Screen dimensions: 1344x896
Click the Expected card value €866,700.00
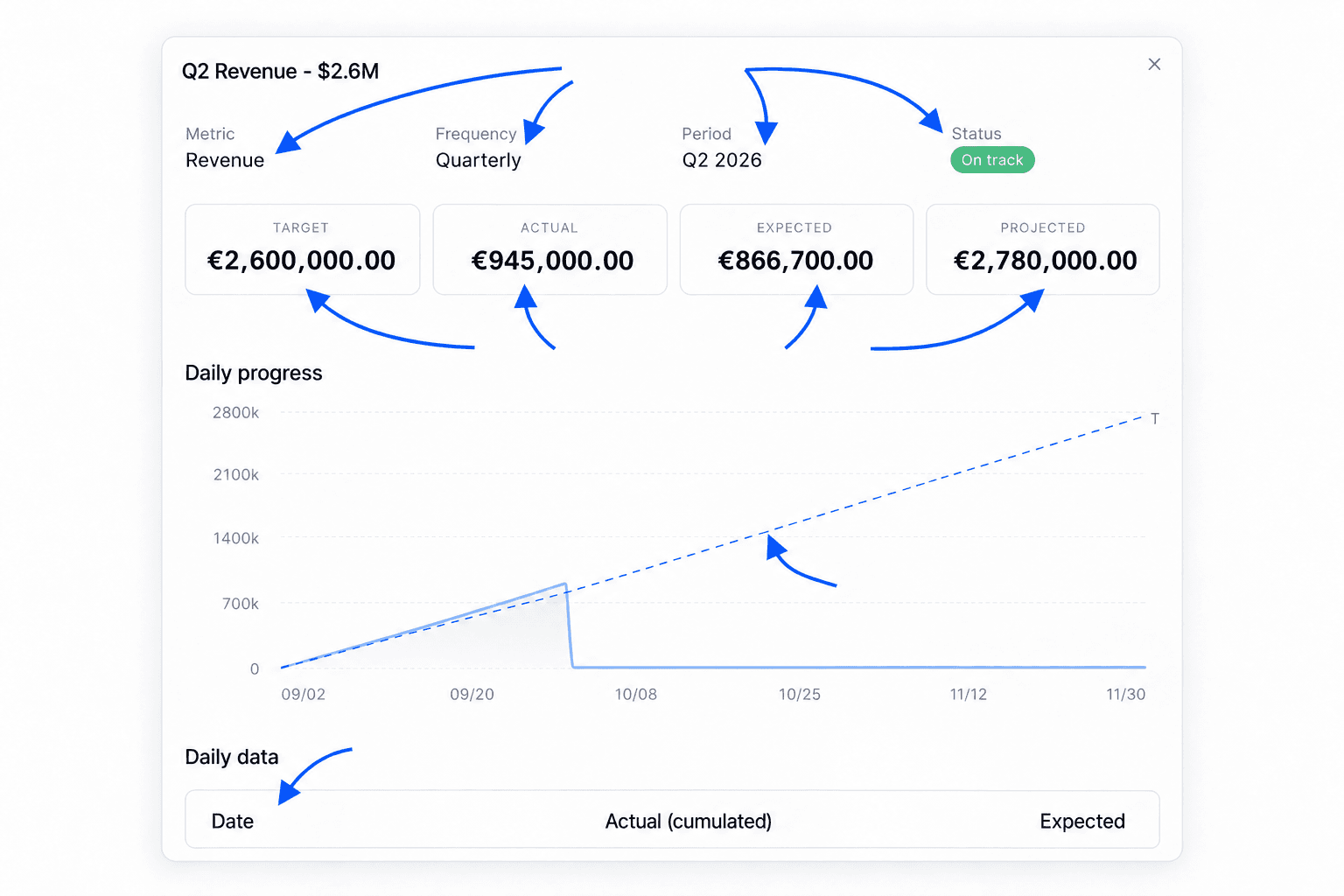click(795, 260)
